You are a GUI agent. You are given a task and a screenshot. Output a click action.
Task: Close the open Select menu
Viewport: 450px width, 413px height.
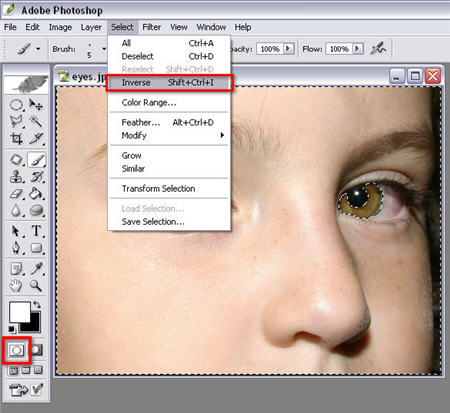coord(122,27)
